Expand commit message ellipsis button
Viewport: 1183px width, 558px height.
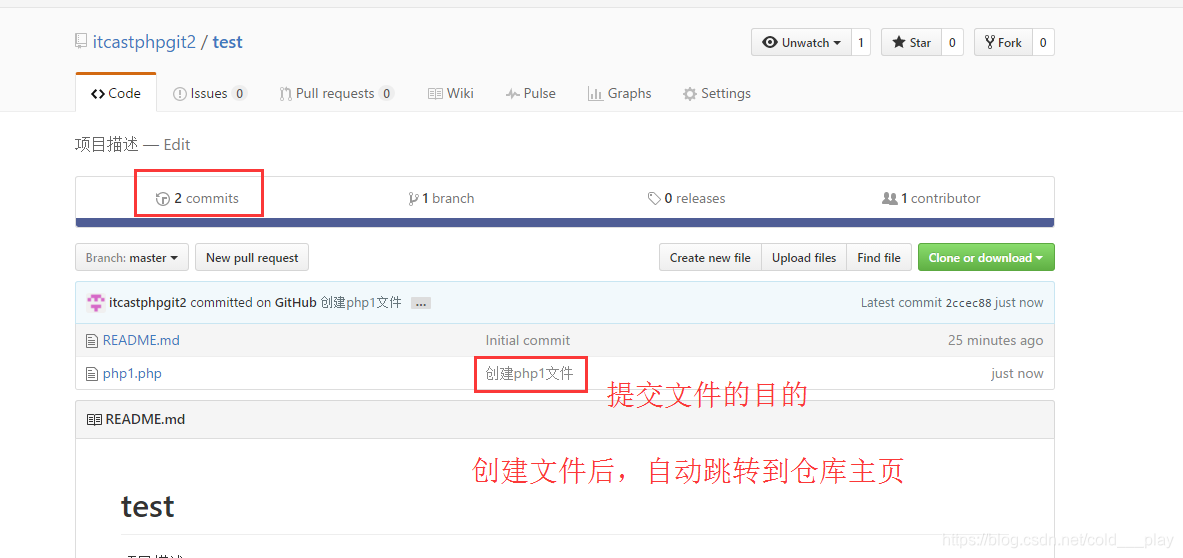click(x=421, y=303)
